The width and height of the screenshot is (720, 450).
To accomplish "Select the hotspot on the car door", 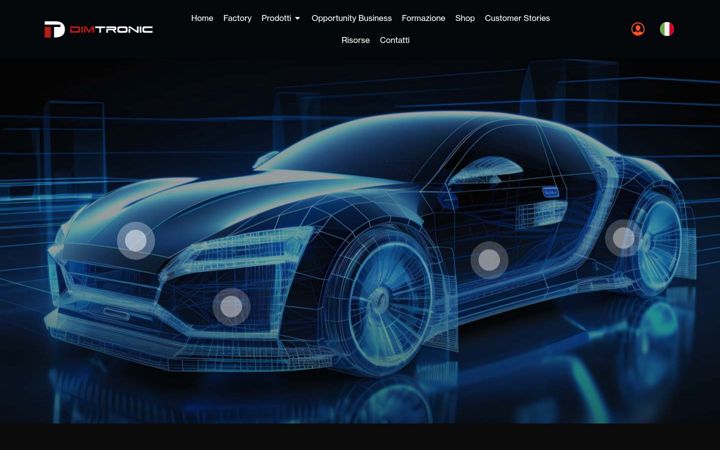I will 489,260.
